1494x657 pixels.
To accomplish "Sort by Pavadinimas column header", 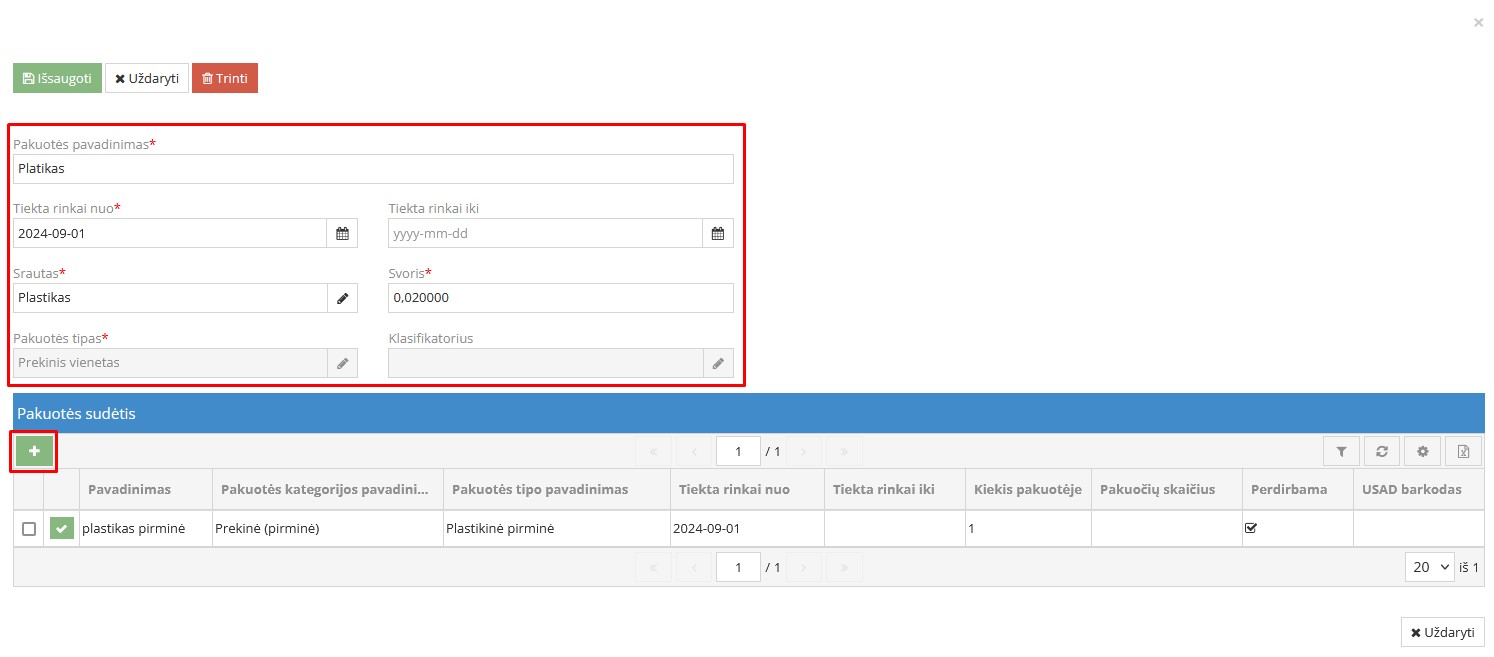I will (x=129, y=490).
